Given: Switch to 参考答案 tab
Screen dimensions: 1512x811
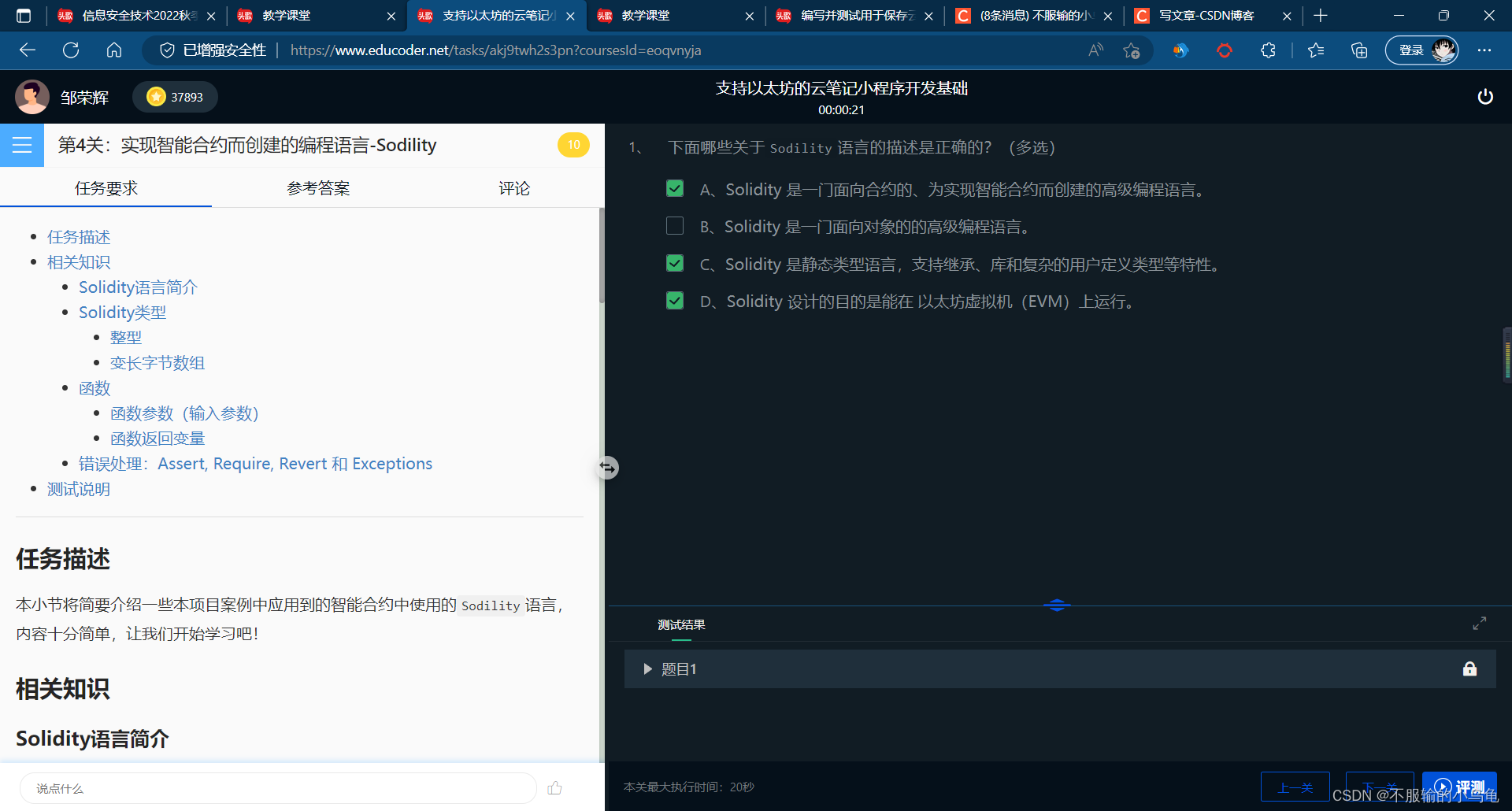Looking at the screenshot, I should 318,188.
